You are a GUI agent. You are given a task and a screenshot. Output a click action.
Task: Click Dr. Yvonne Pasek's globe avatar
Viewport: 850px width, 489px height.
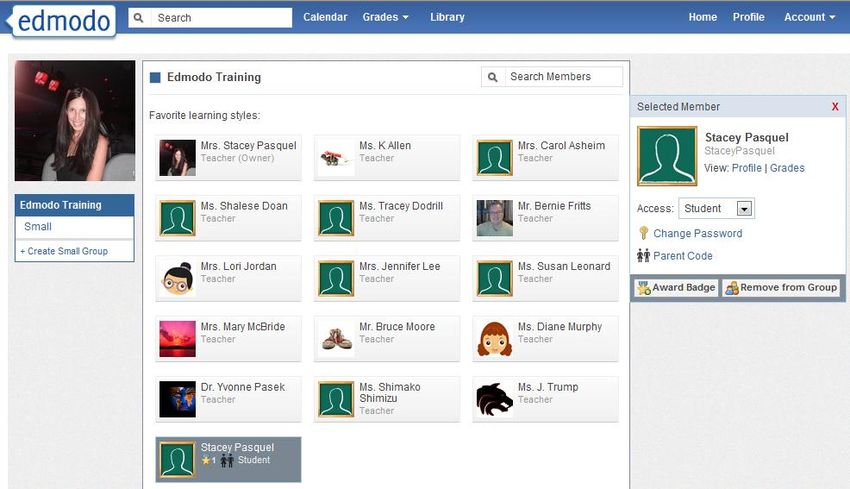click(x=177, y=399)
